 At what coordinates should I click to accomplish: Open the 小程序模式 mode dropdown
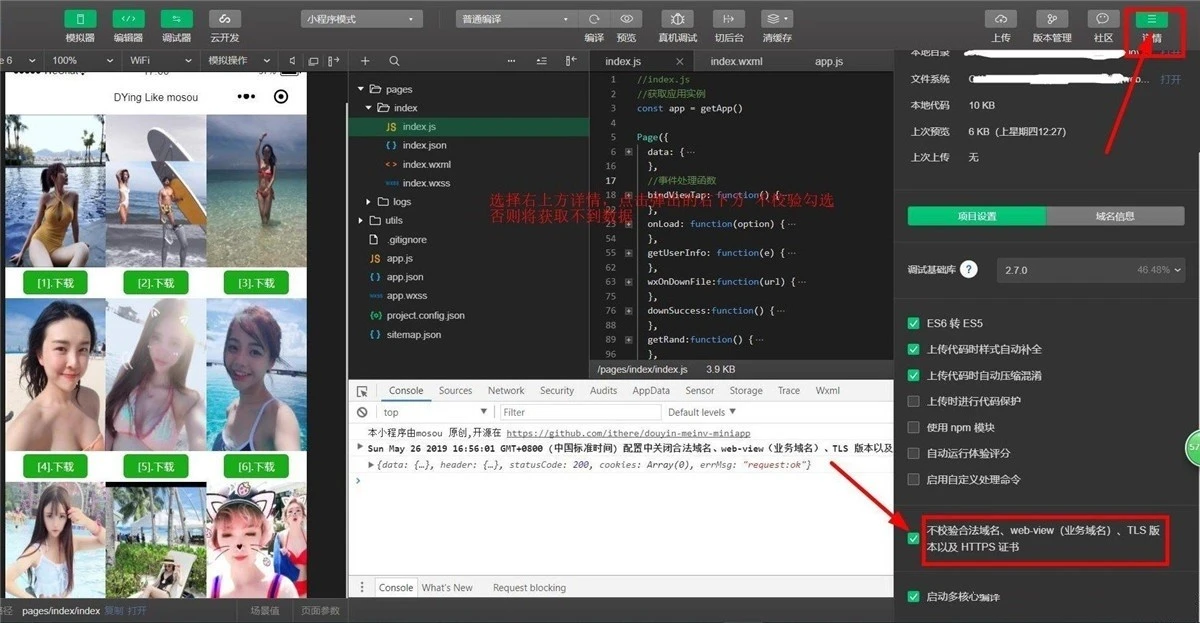(x=360, y=19)
